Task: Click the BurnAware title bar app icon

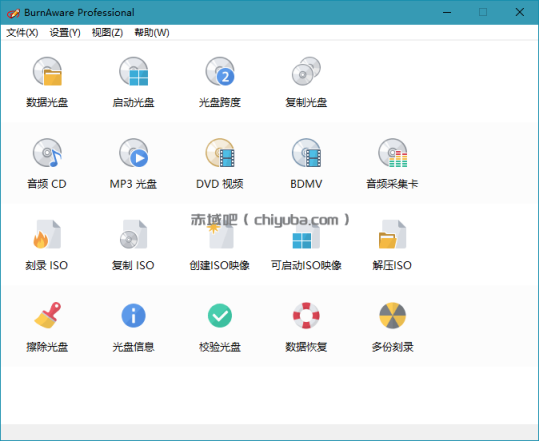Action: click(x=13, y=13)
